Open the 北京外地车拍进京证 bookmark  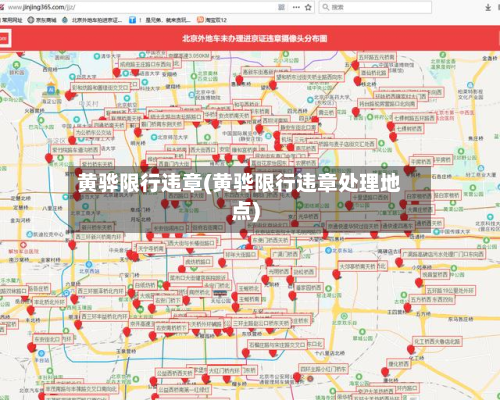click(92, 20)
